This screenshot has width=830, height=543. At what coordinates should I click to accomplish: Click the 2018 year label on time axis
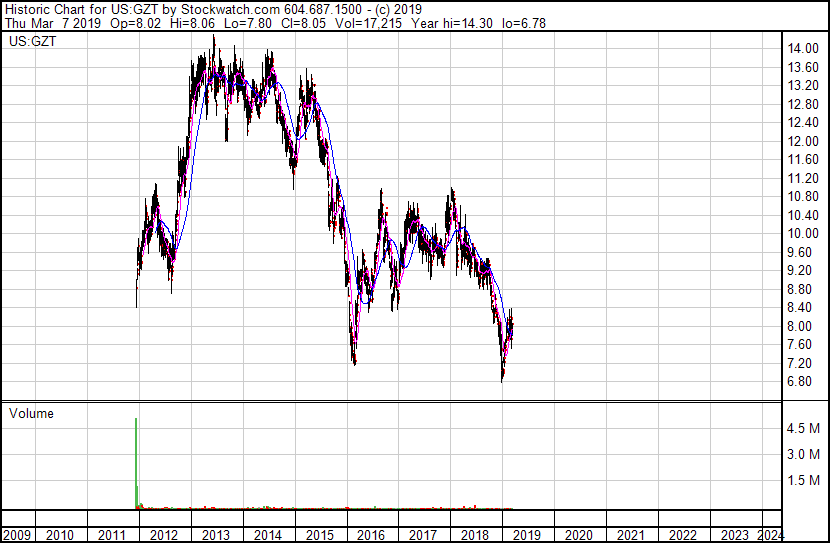(475, 535)
